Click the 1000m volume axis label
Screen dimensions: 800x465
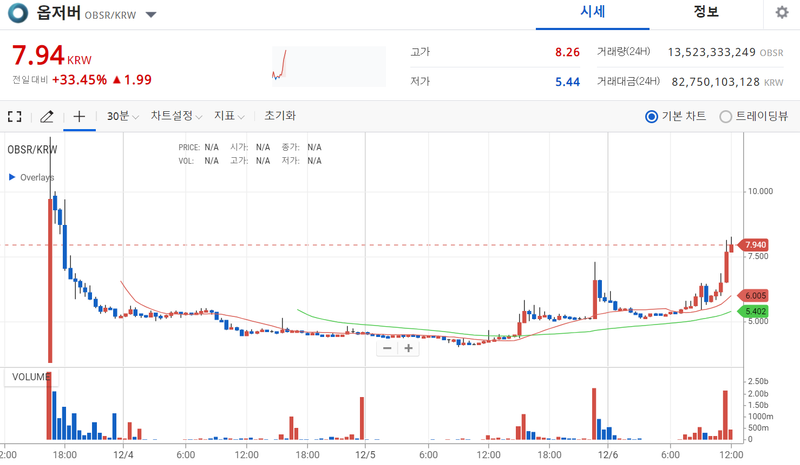[x=760, y=417]
